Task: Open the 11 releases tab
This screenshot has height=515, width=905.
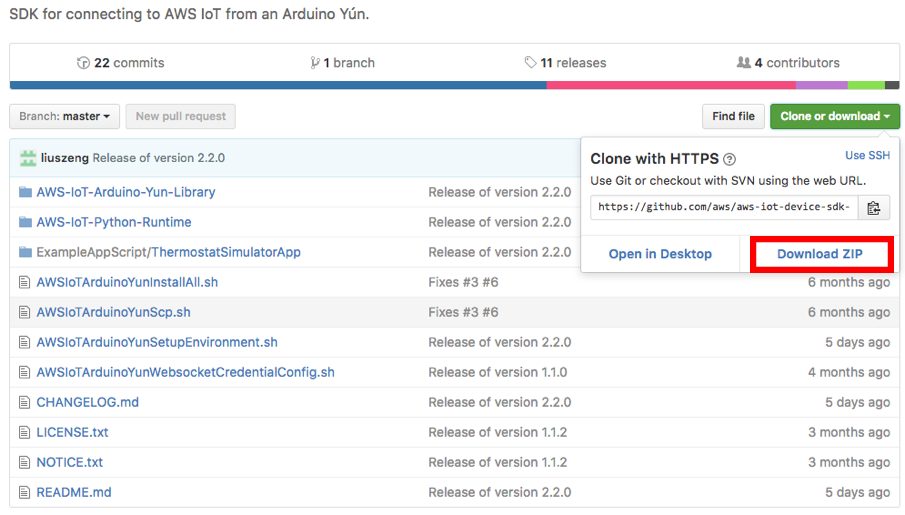Action: [x=565, y=62]
